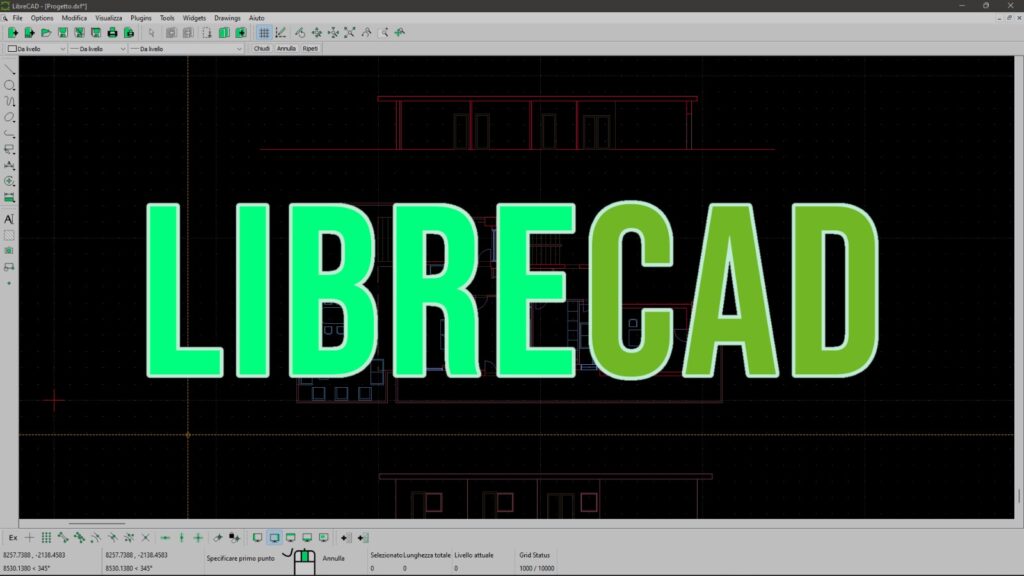This screenshot has width=1024, height=576.
Task: Toggle snap to grid icon in snap toolbar
Action: pyautogui.click(x=46, y=537)
